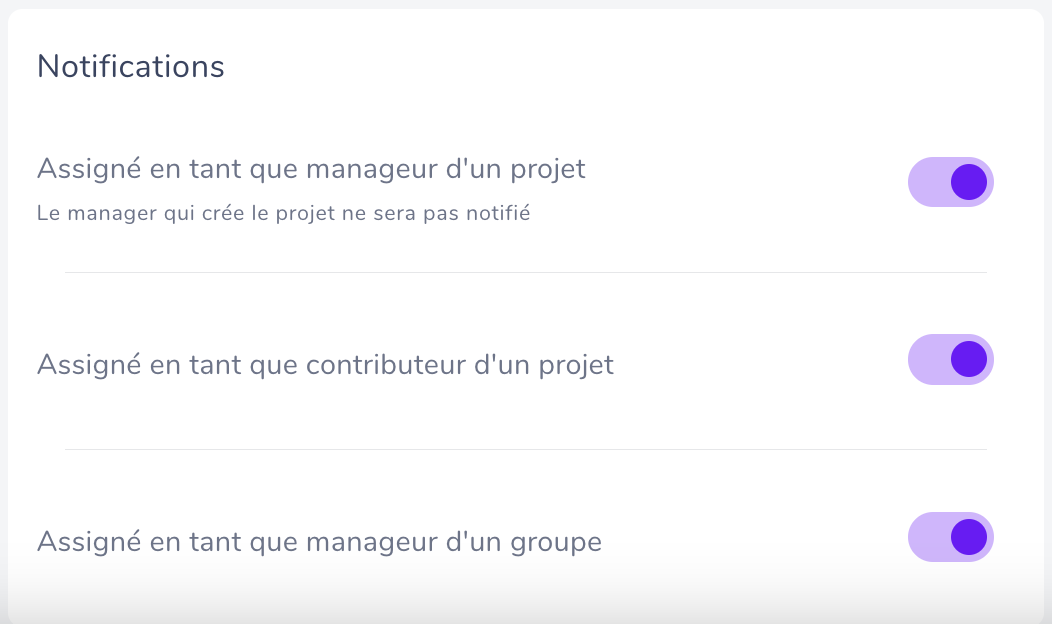The width and height of the screenshot is (1052, 624).
Task: Disable the project manager assignment notification toggle
Action: pos(951,182)
